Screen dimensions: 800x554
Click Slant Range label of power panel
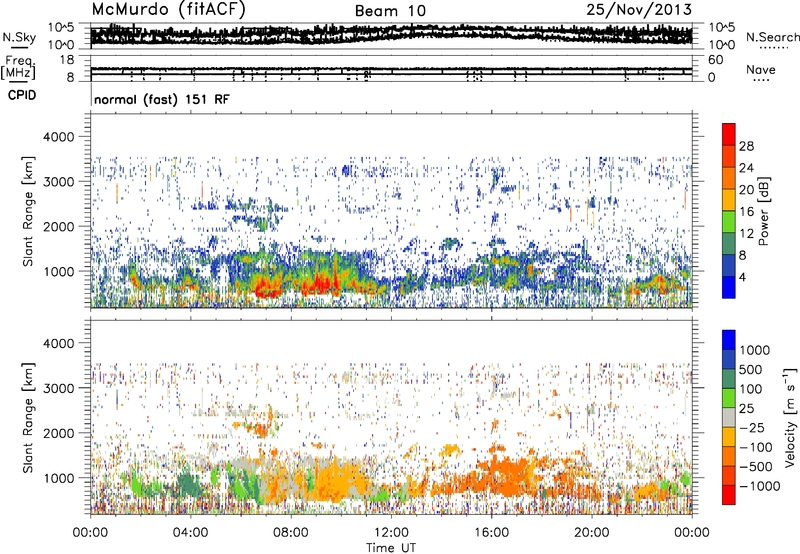click(x=28, y=211)
